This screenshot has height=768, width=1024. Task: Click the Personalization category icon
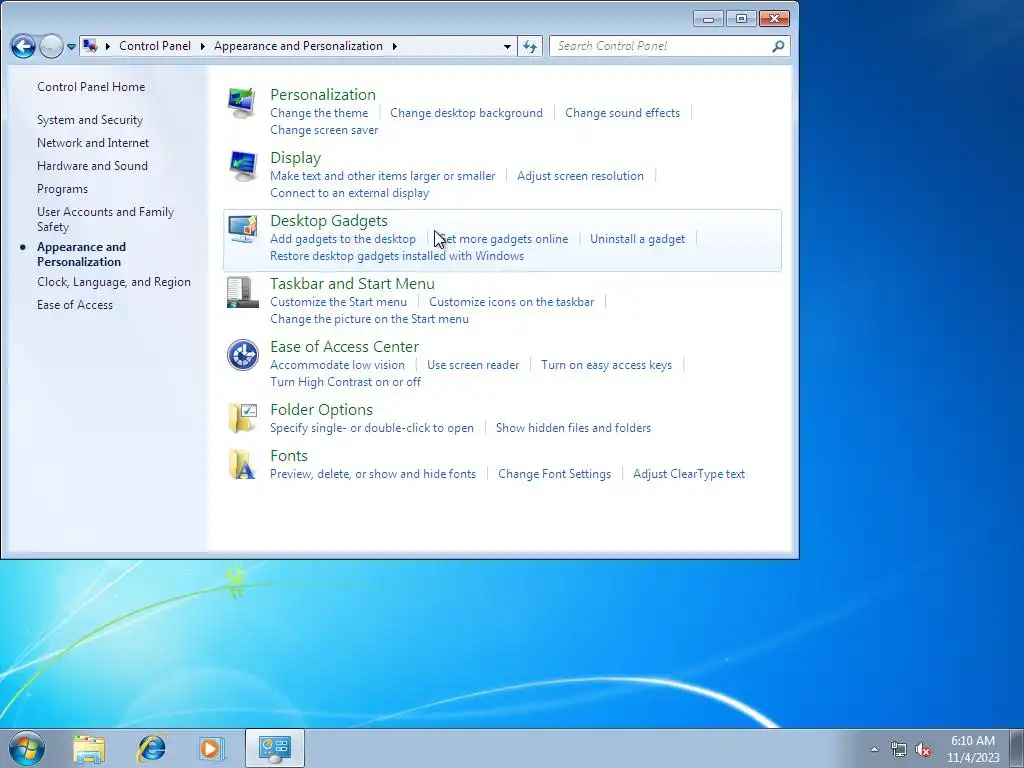click(x=242, y=103)
